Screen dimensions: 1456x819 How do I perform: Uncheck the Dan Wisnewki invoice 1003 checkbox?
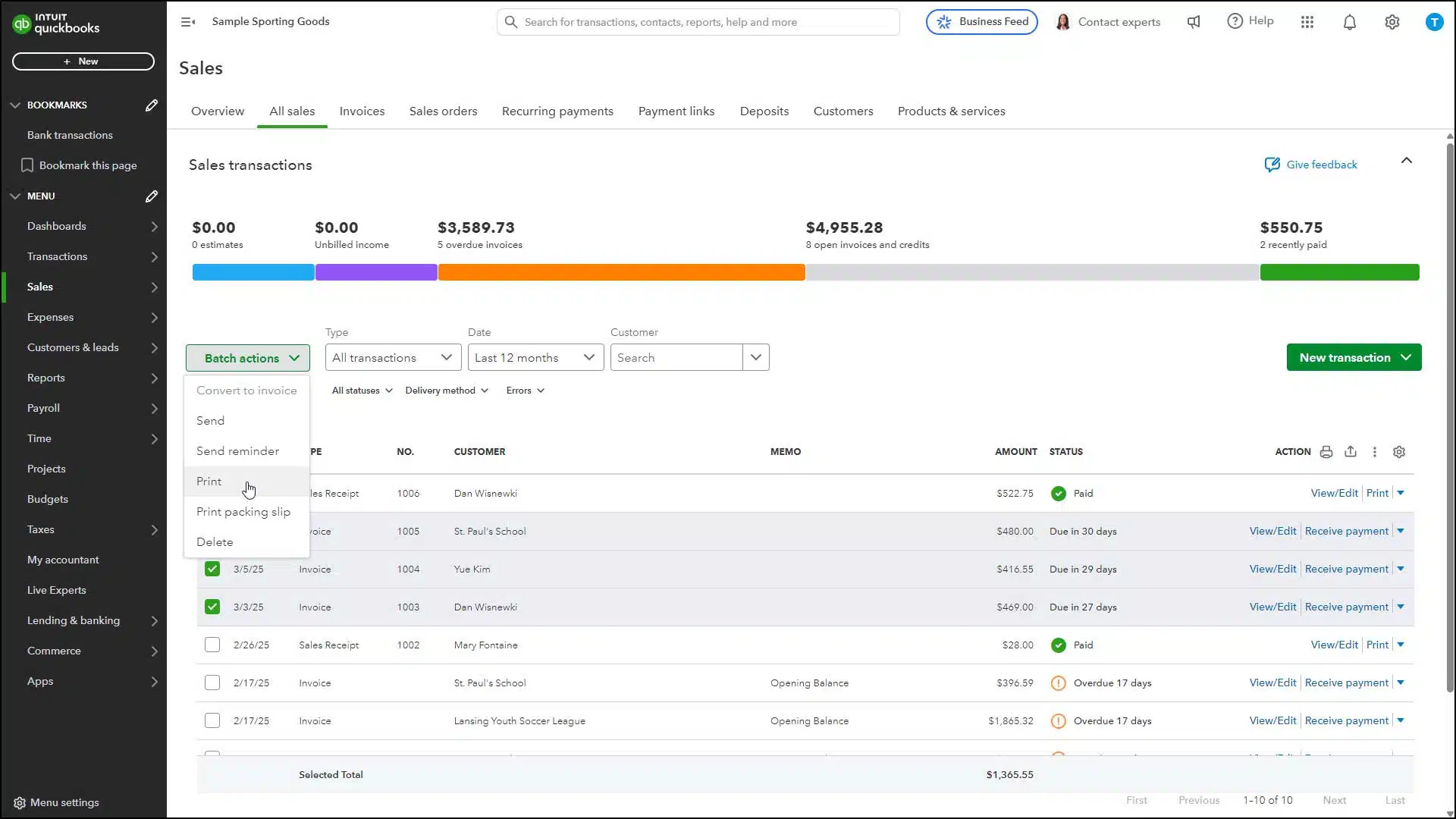pos(212,607)
